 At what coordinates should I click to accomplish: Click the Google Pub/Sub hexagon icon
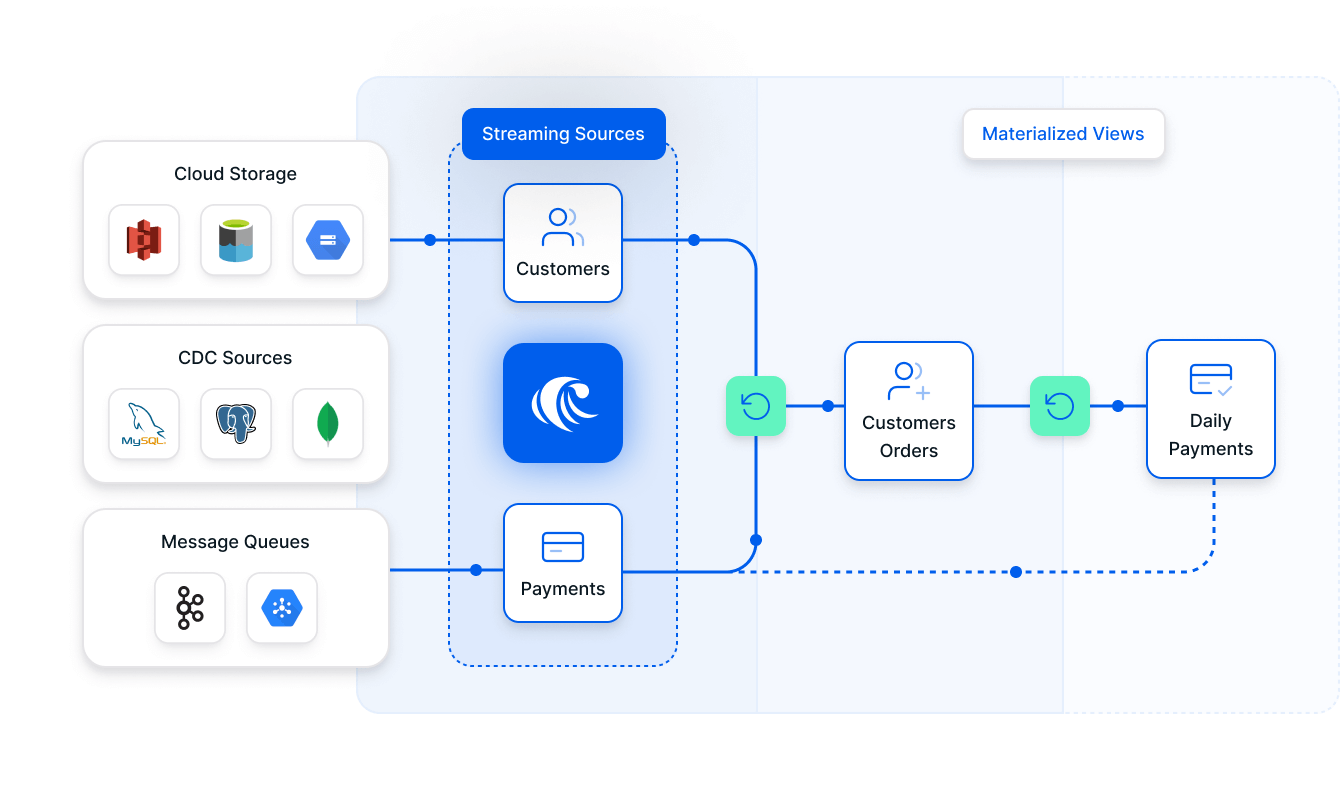tap(282, 608)
